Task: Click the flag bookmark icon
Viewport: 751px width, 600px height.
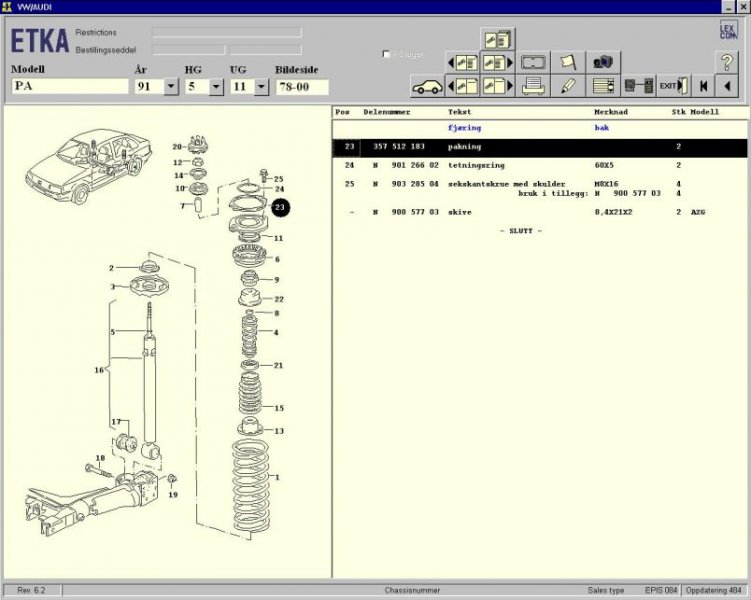Action: click(567, 63)
